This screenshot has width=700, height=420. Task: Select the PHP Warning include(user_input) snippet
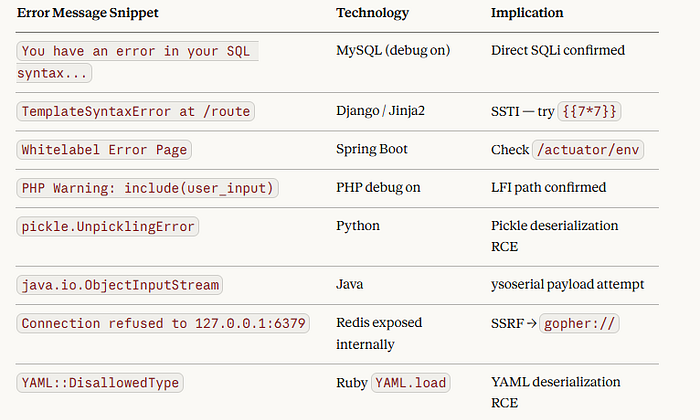(x=147, y=188)
